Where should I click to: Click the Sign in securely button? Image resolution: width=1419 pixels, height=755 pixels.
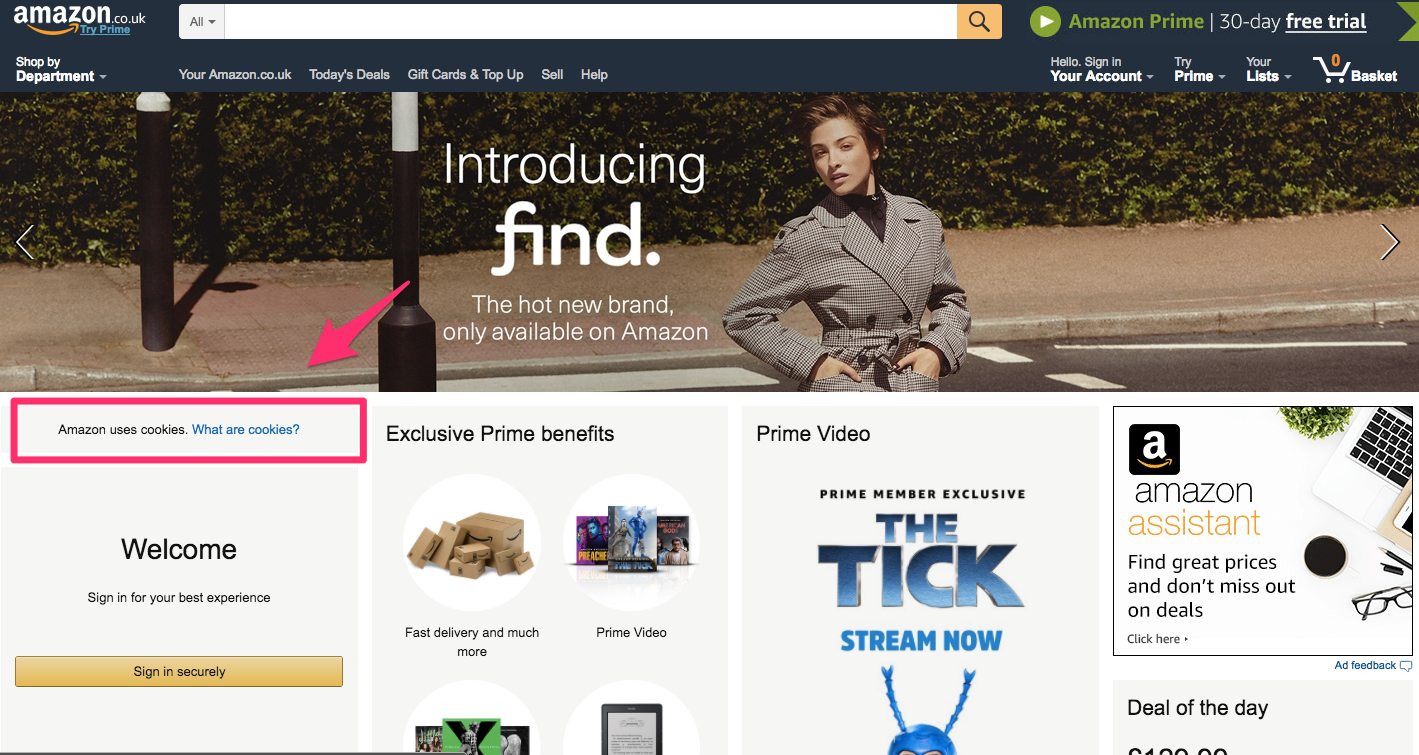click(179, 671)
